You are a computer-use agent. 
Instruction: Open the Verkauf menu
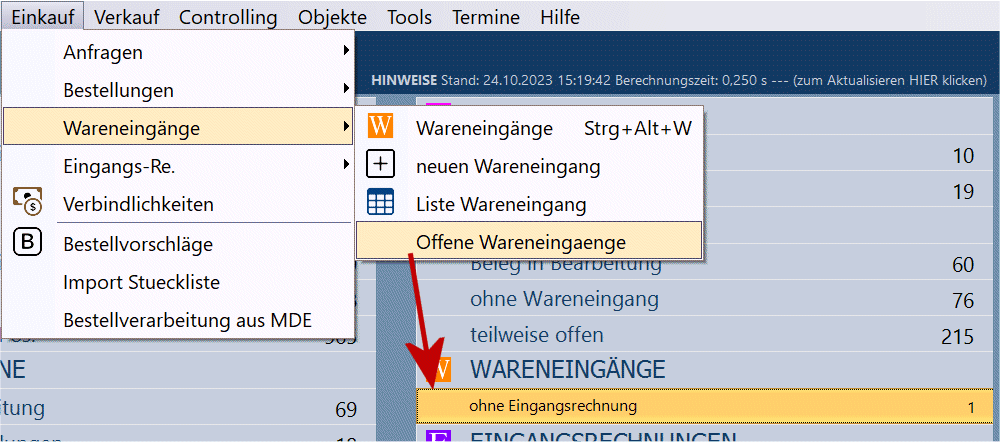tap(127, 17)
